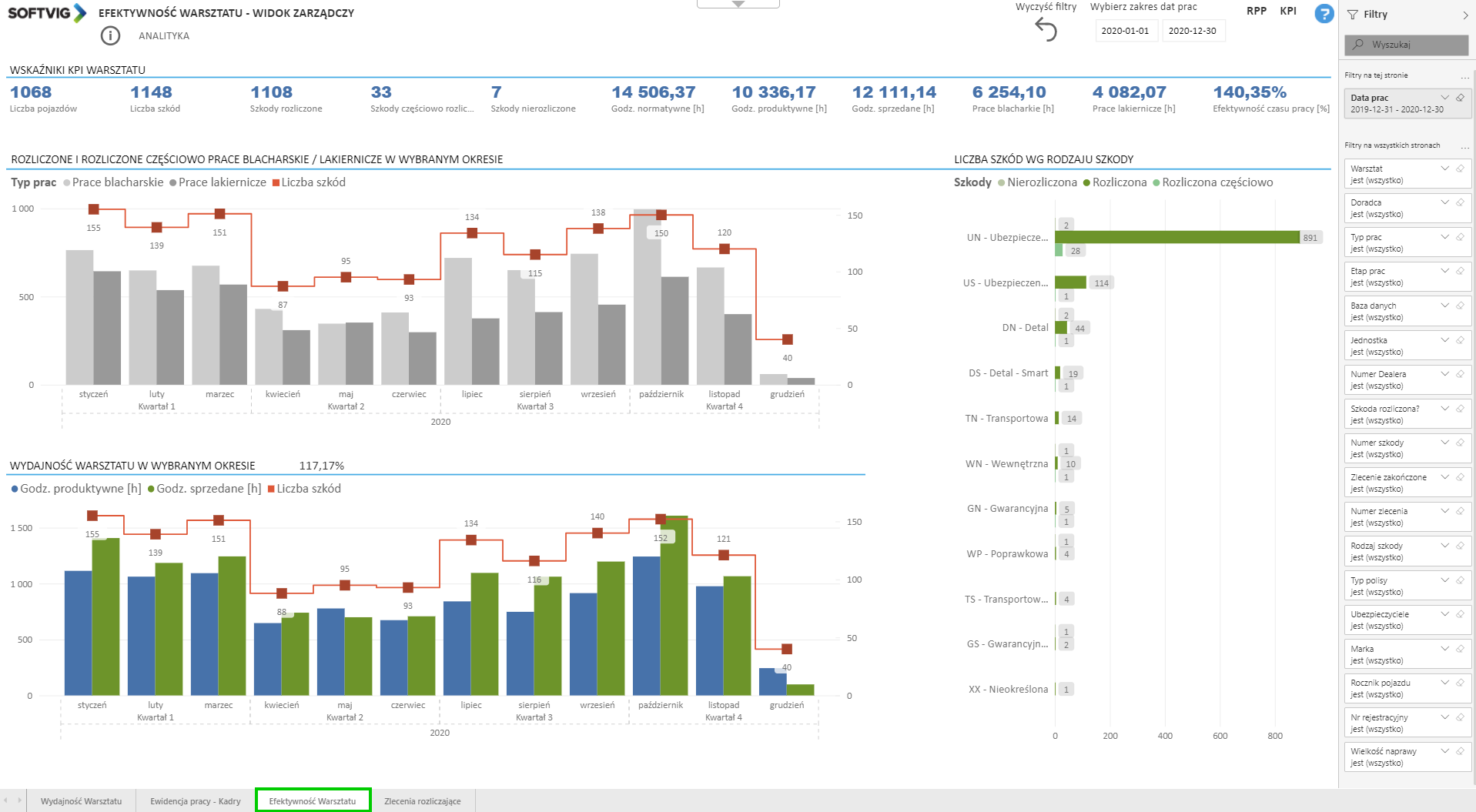
Task: Click the eraser icon on Warsztat filter
Action: (1460, 169)
